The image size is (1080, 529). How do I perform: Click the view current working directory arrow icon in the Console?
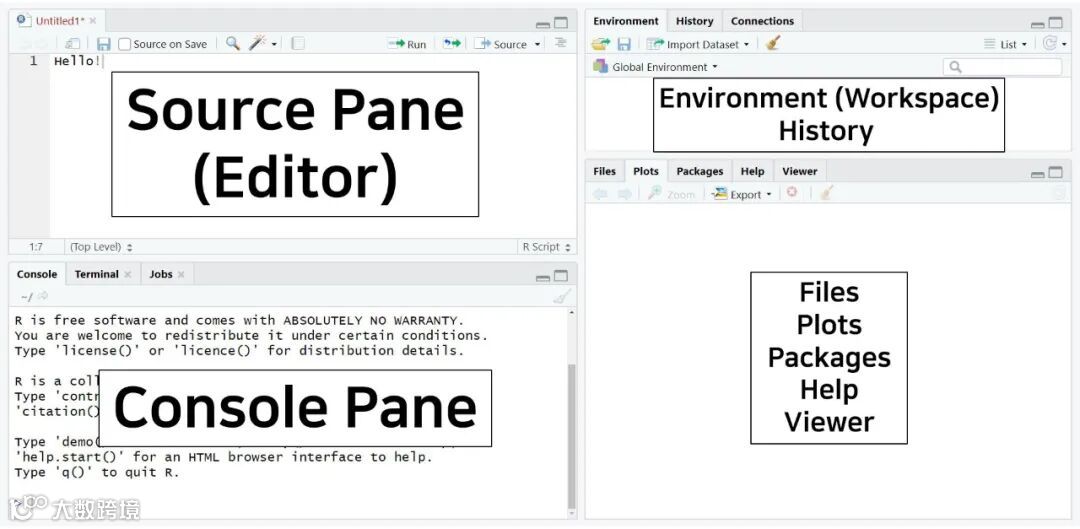[x=43, y=296]
